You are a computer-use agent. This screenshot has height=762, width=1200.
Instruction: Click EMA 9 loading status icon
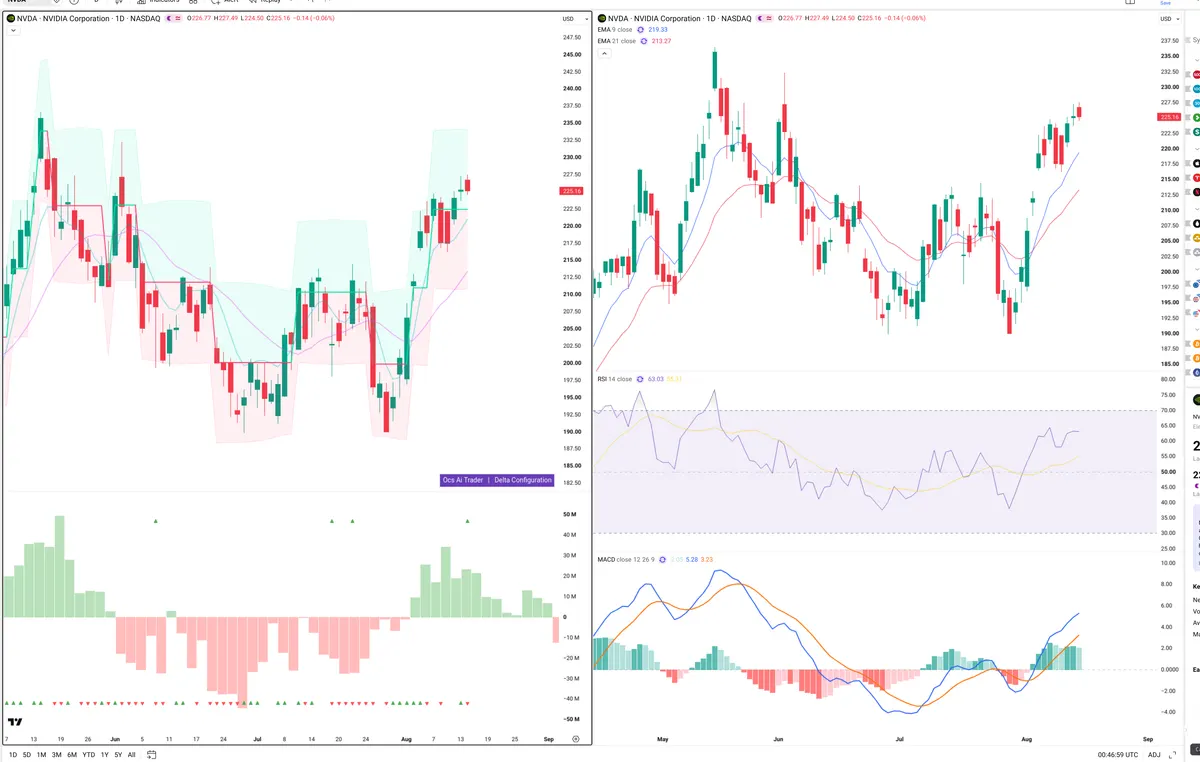[x=641, y=30]
